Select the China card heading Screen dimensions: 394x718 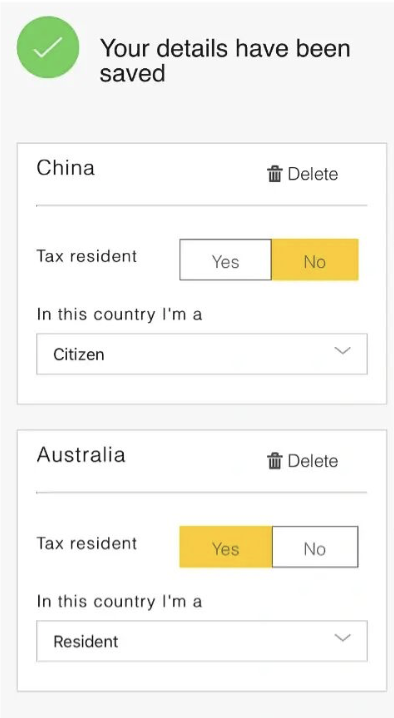point(66,168)
